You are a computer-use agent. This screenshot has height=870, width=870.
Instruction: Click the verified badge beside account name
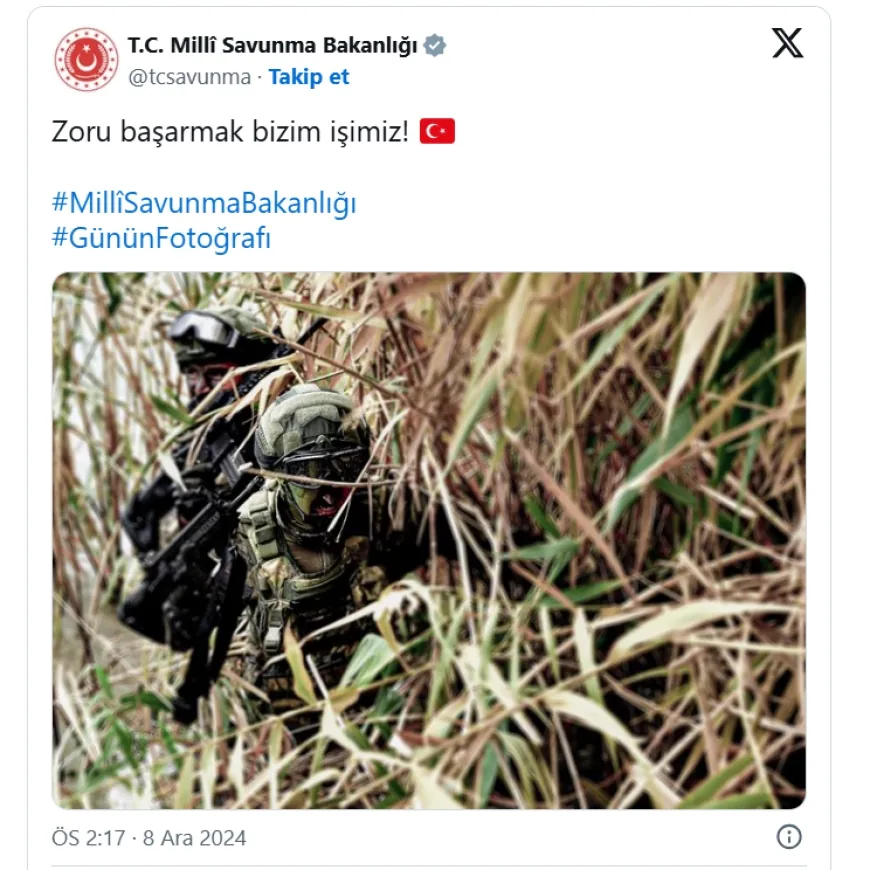[x=434, y=45]
